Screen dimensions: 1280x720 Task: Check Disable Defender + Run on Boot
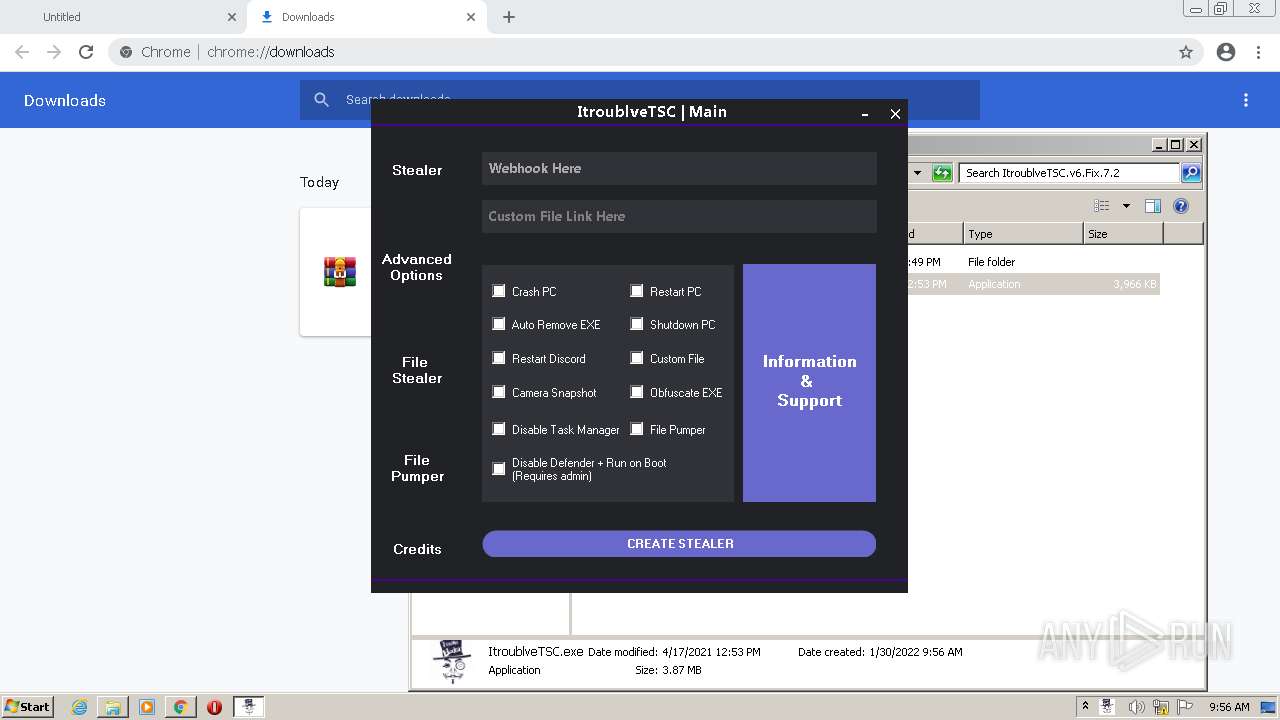tap(499, 468)
